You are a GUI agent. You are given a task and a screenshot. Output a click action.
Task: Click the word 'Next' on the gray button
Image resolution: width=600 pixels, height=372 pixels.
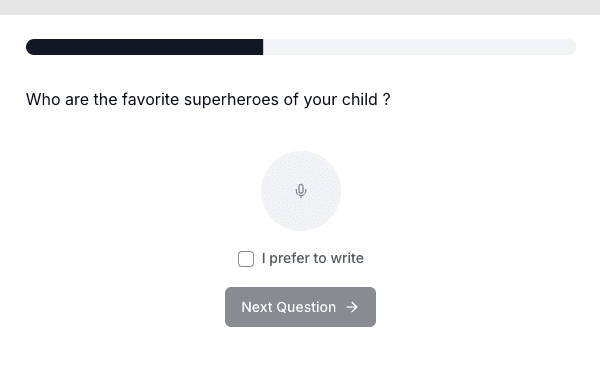pyautogui.click(x=256, y=307)
